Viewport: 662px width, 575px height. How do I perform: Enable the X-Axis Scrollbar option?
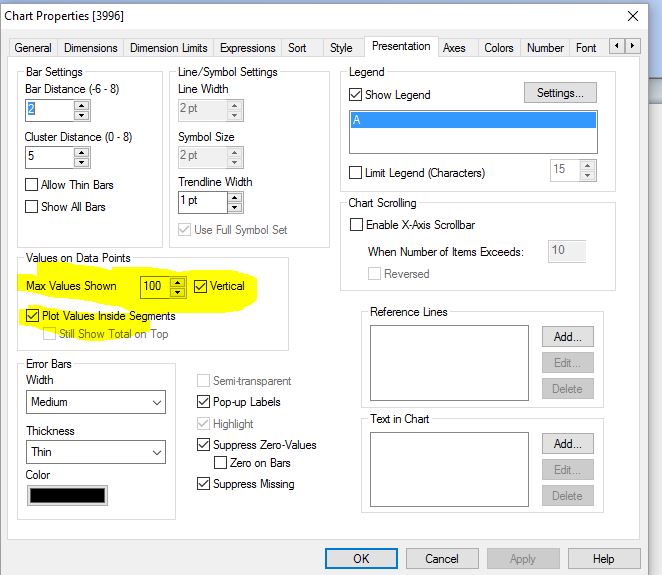(356, 225)
